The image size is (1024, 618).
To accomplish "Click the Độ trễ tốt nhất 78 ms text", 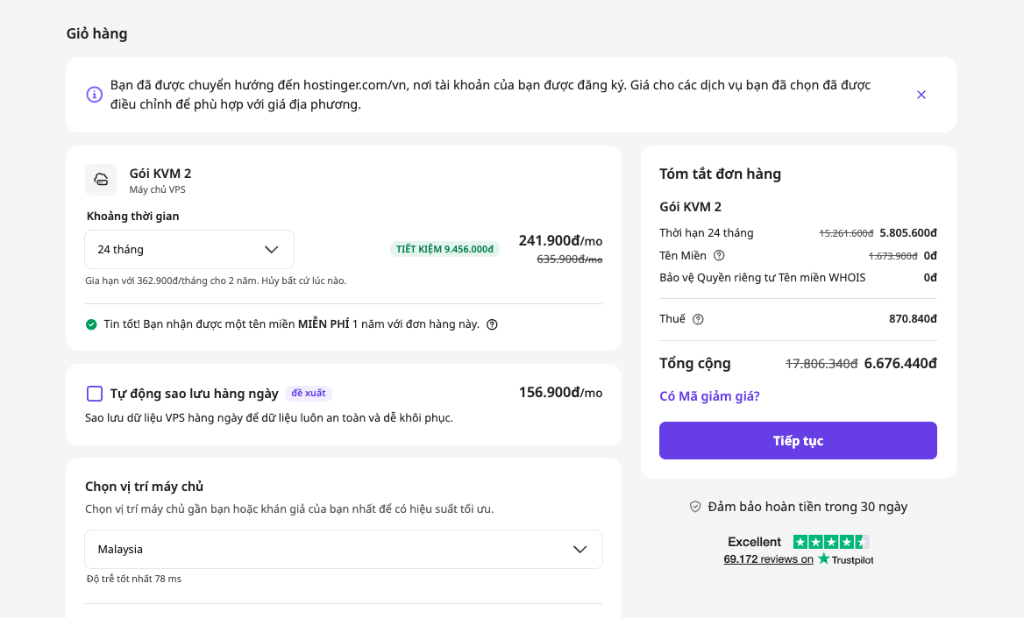I will click(x=134, y=579).
